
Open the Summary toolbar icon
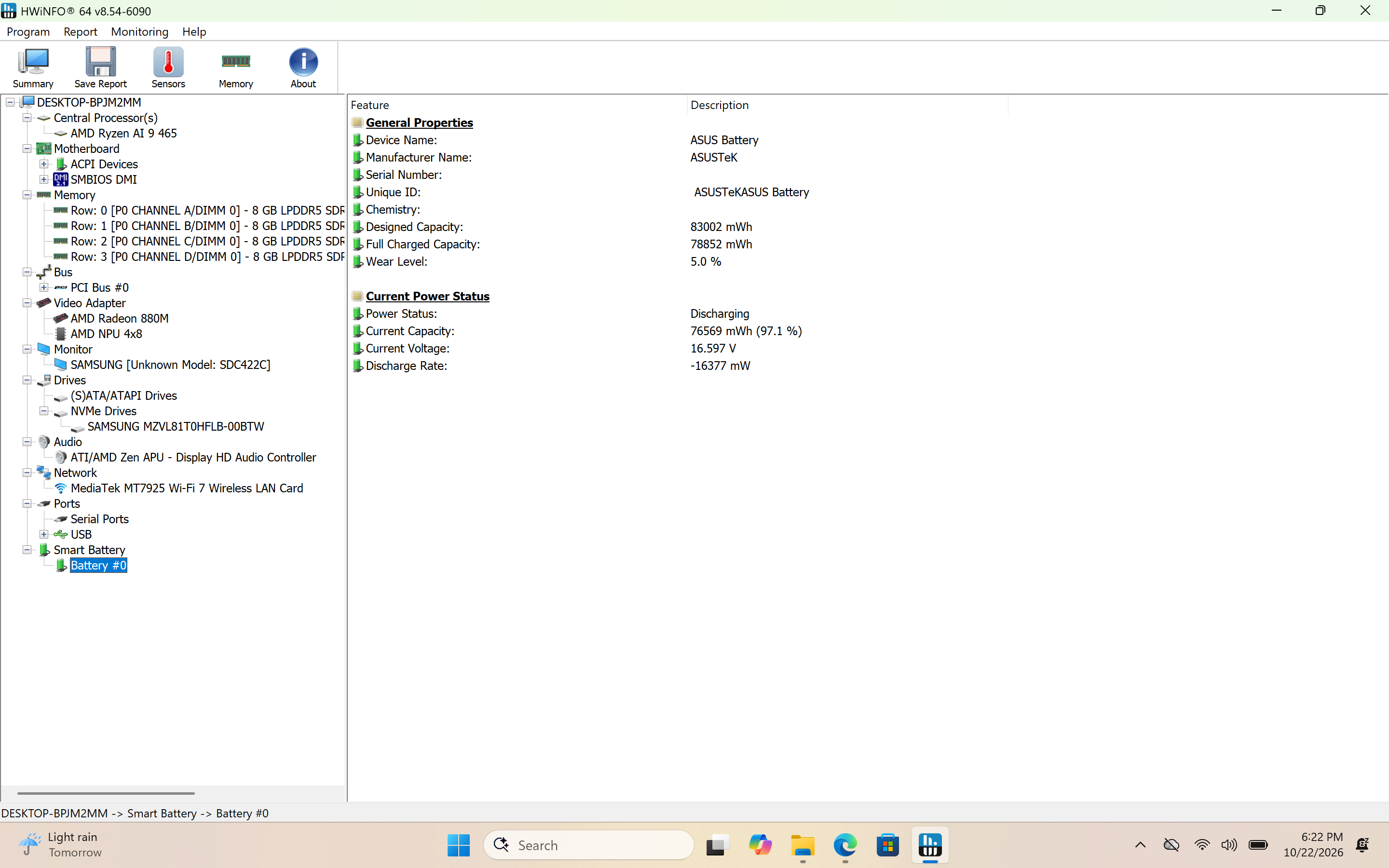tap(33, 68)
